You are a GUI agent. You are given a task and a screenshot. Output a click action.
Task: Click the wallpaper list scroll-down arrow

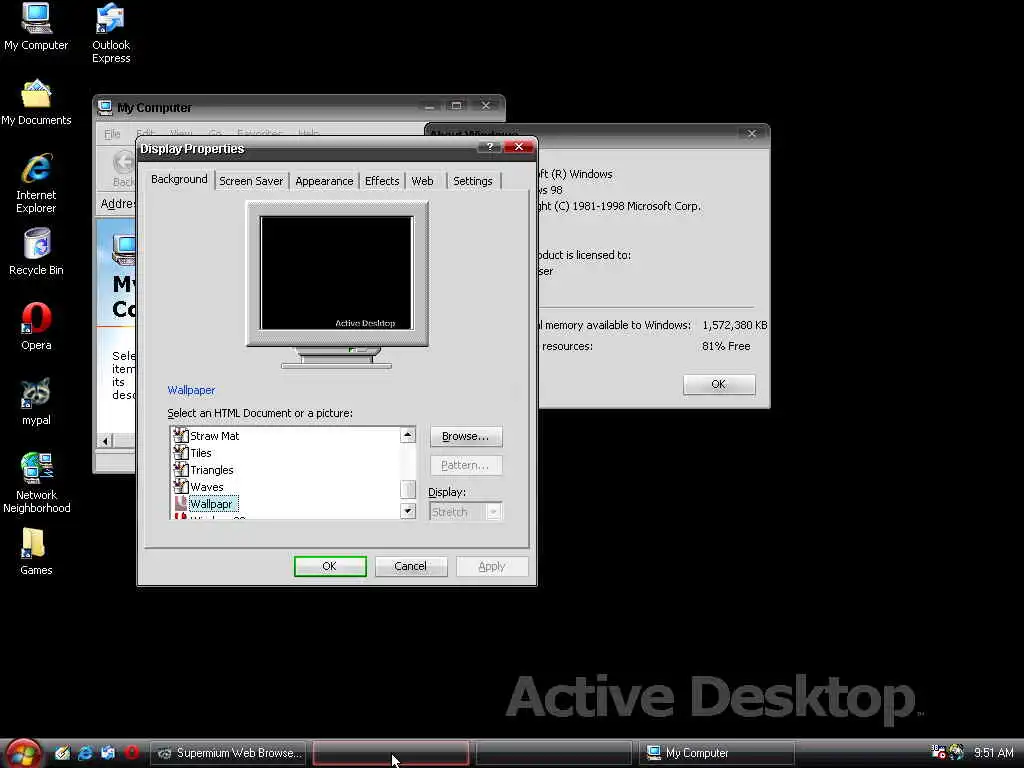click(x=408, y=511)
